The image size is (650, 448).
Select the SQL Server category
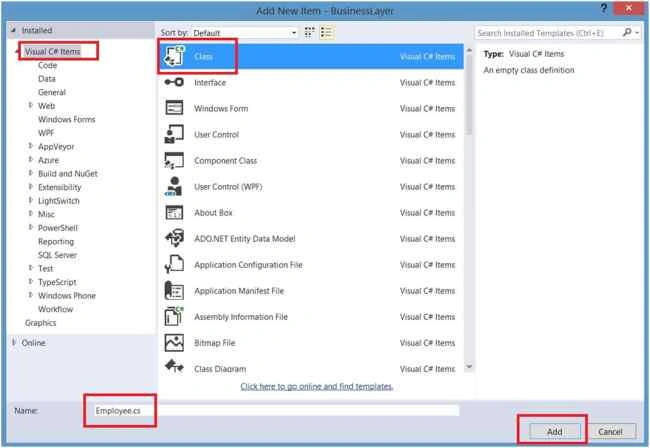point(57,255)
